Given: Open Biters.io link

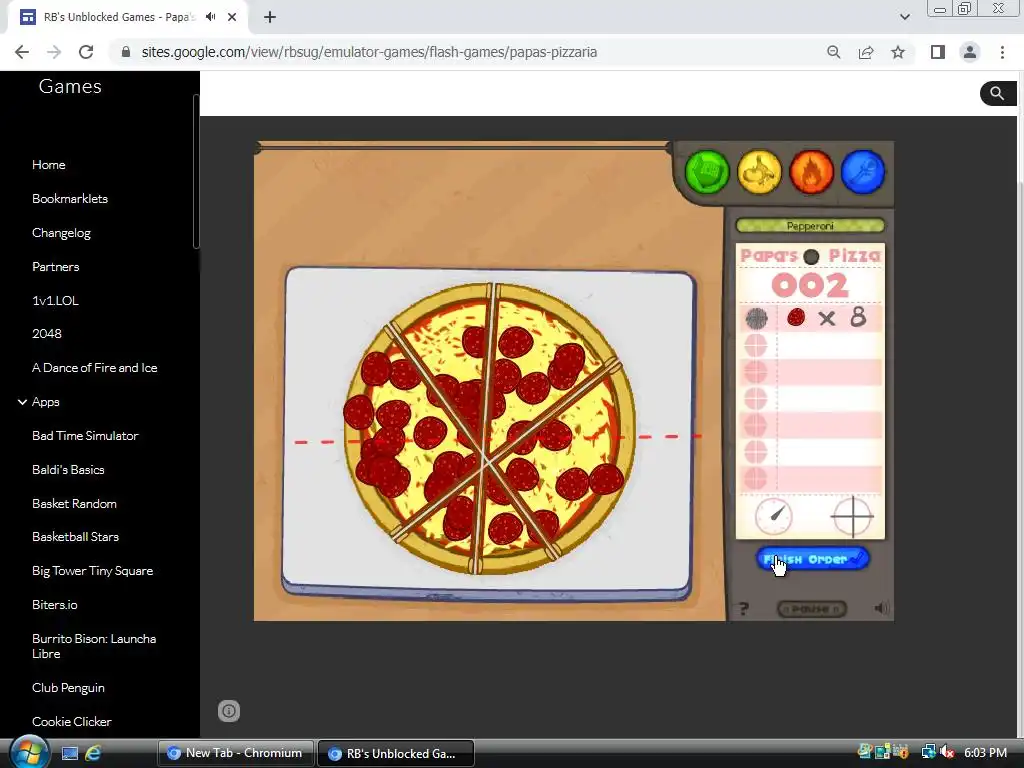Looking at the screenshot, I should point(54,605).
